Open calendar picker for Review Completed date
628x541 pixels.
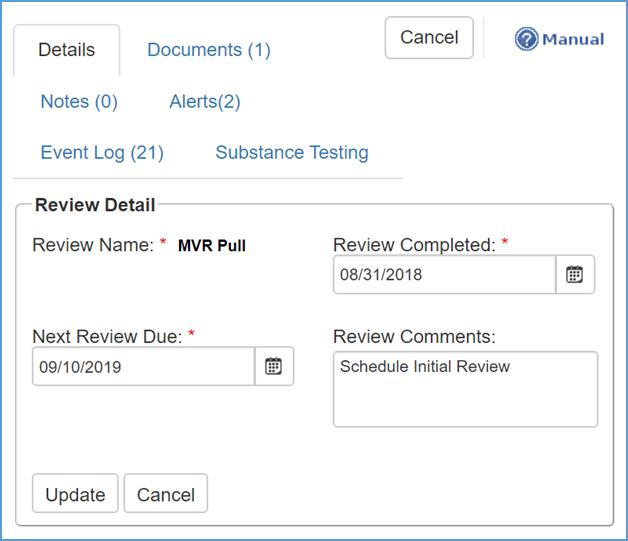click(x=575, y=275)
